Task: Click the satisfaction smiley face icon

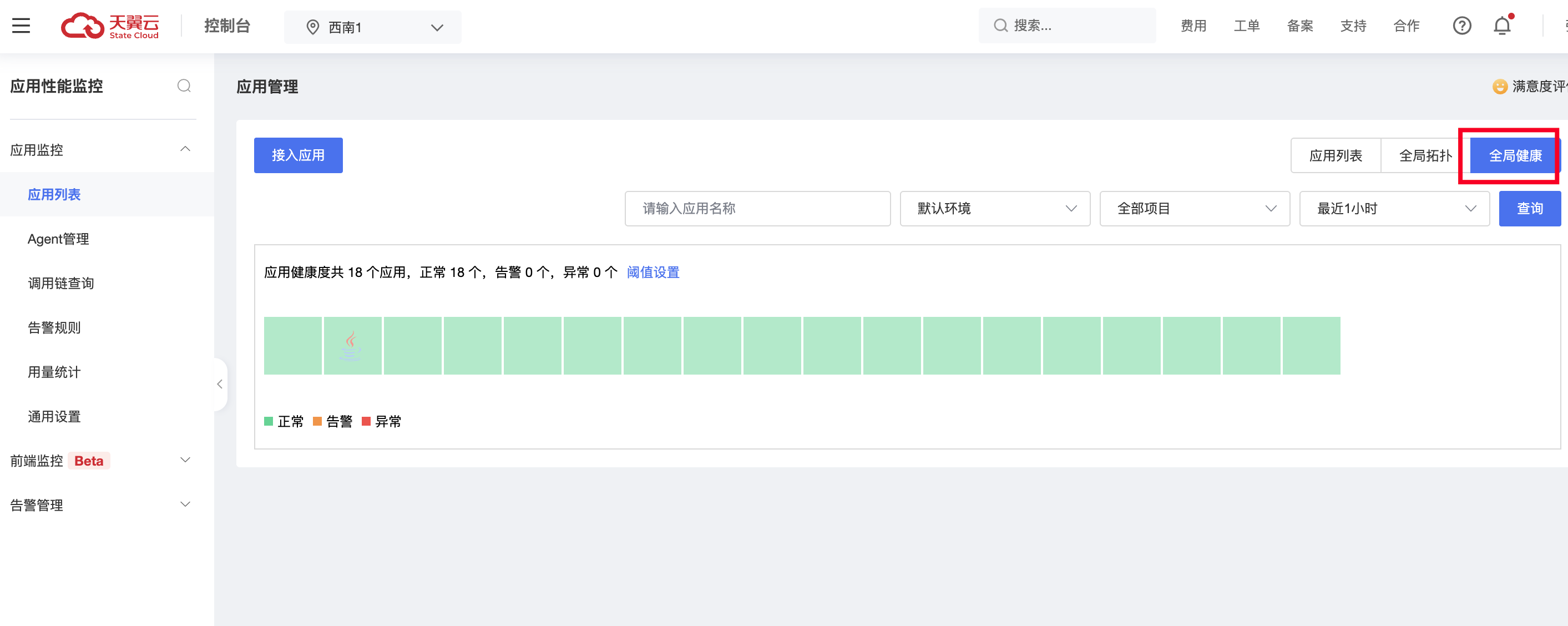Action: point(1500,87)
